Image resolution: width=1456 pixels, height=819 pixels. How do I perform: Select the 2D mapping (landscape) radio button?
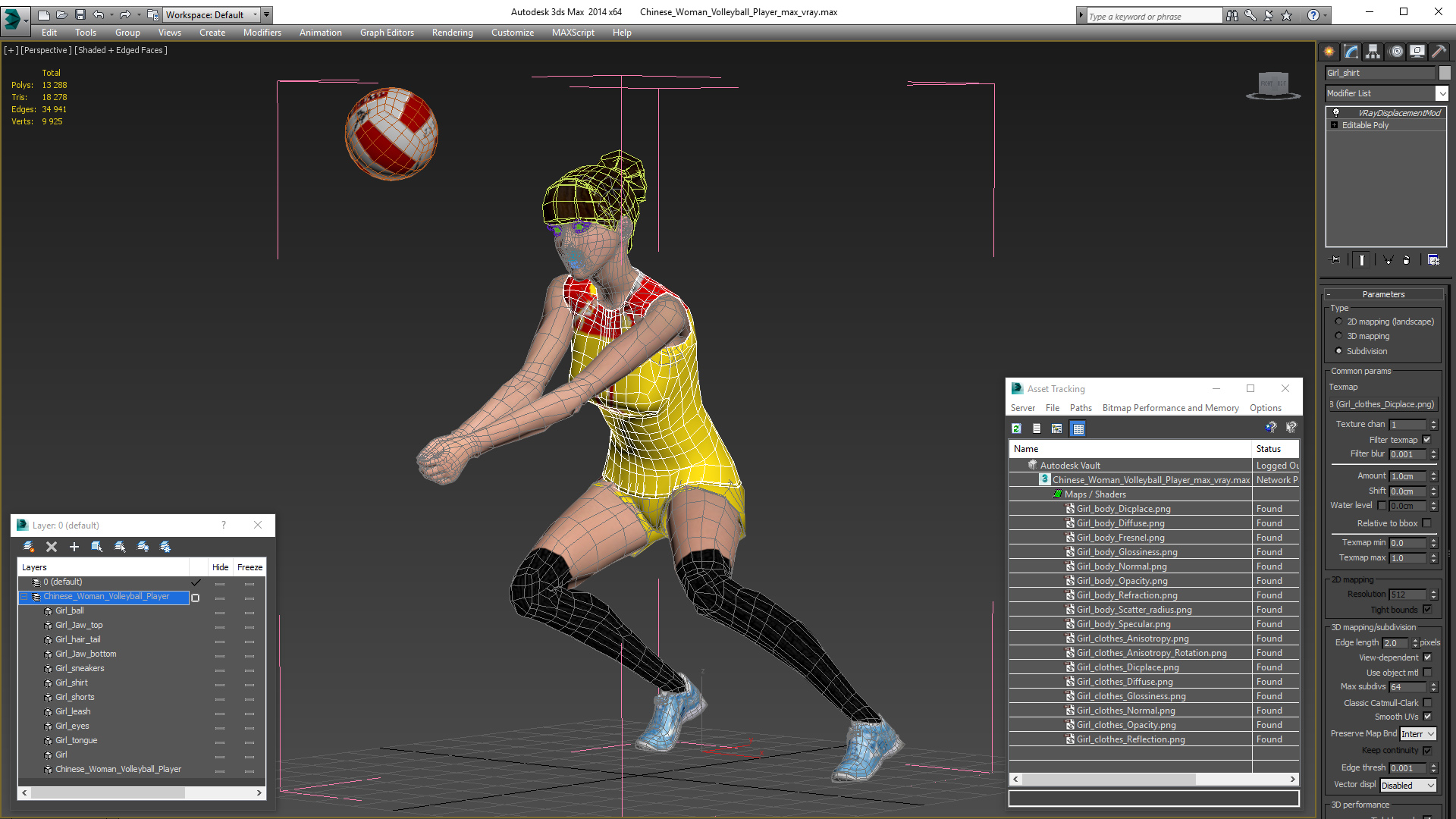[1338, 322]
